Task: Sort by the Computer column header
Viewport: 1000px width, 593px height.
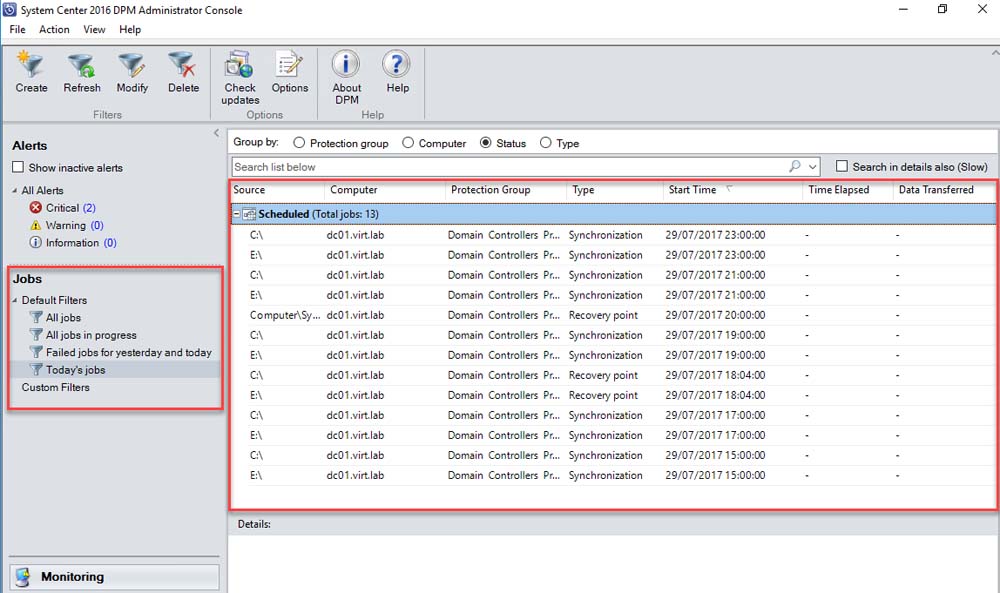Action: [385, 190]
